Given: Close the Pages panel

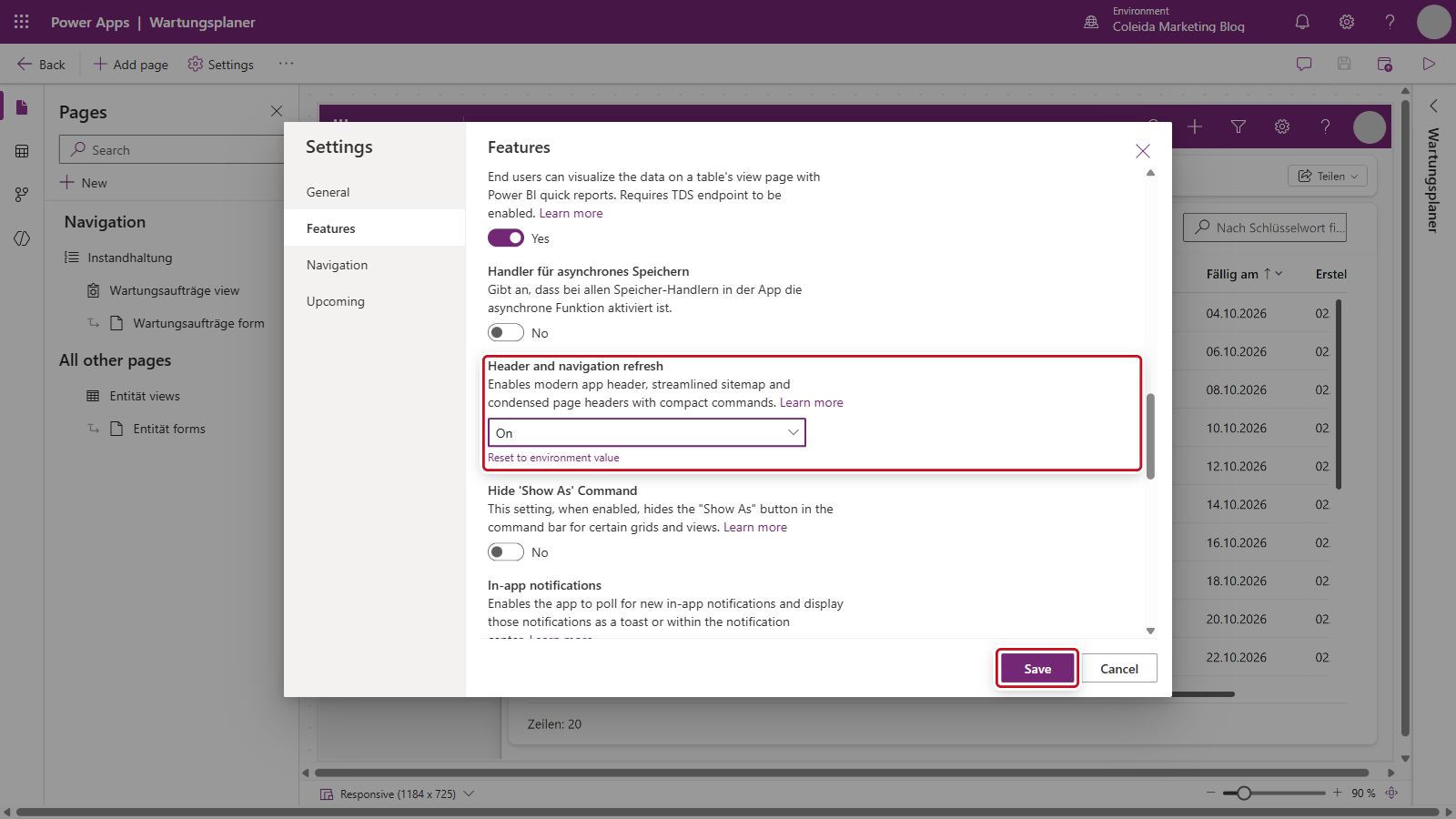Looking at the screenshot, I should pos(277,111).
